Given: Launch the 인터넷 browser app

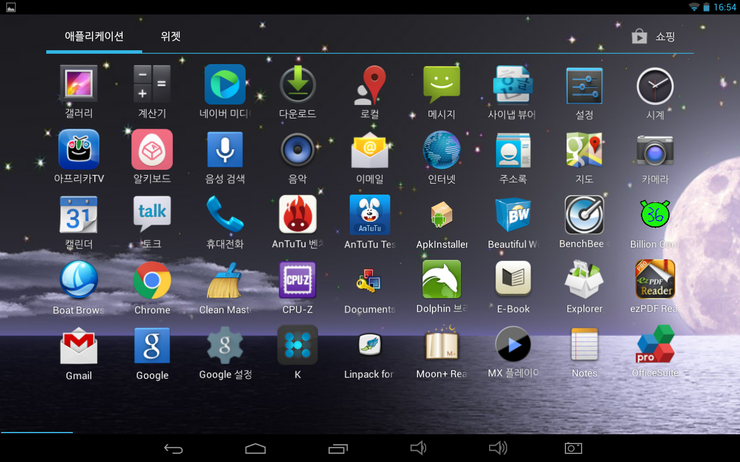Looking at the screenshot, I should click(x=442, y=150).
